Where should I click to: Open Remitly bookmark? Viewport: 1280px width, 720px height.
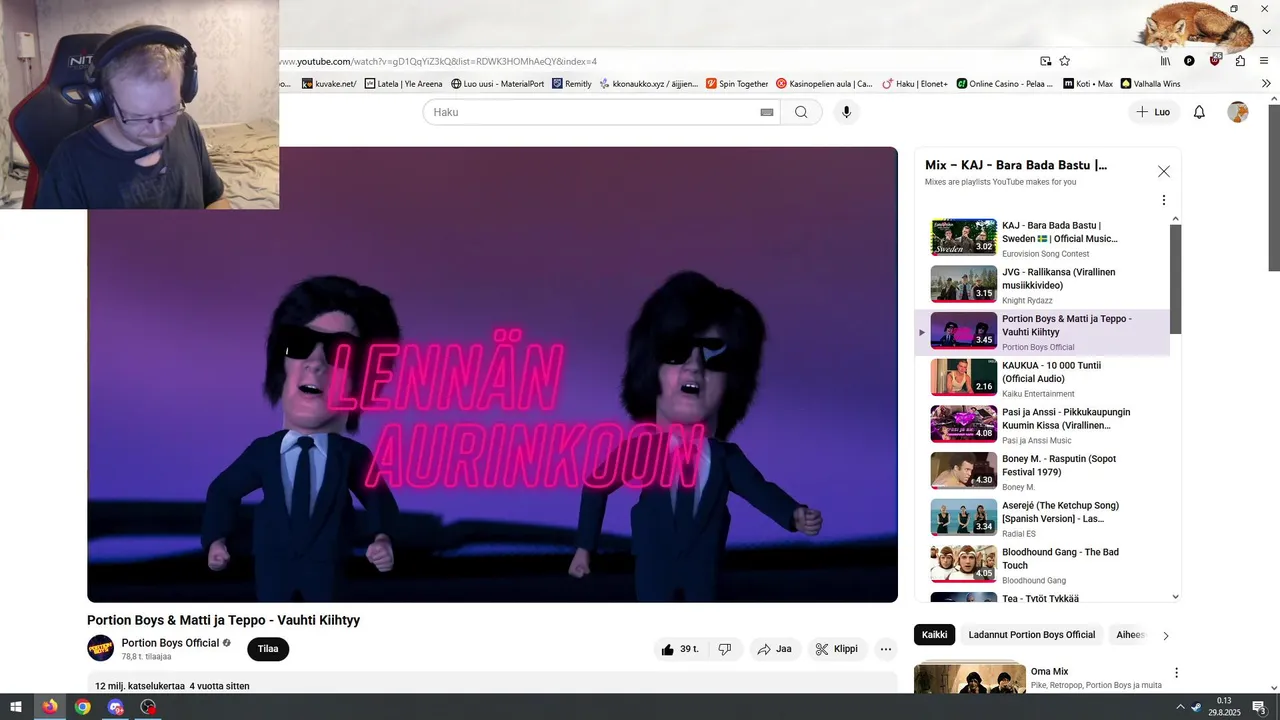(x=572, y=84)
